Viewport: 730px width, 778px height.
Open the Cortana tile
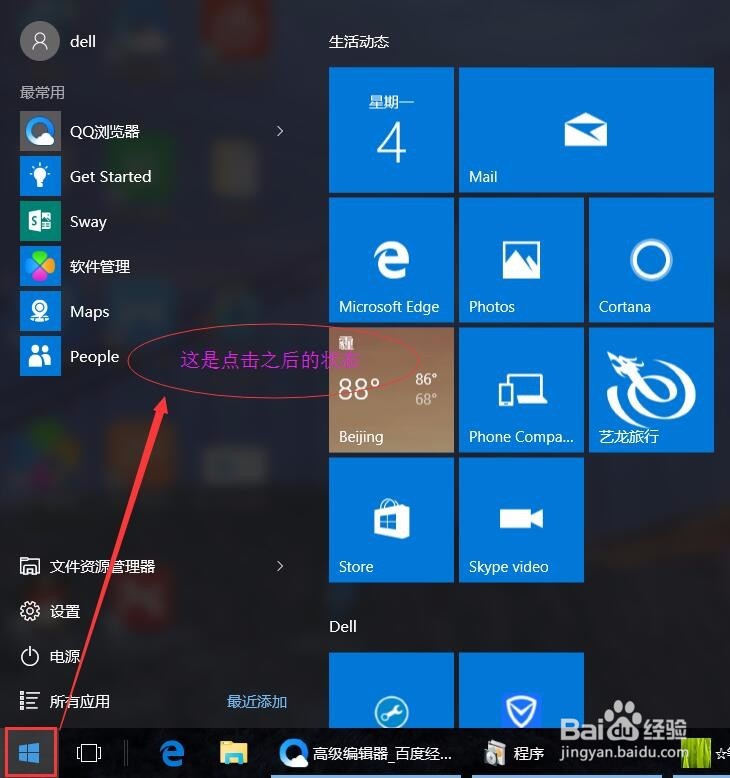[652, 260]
